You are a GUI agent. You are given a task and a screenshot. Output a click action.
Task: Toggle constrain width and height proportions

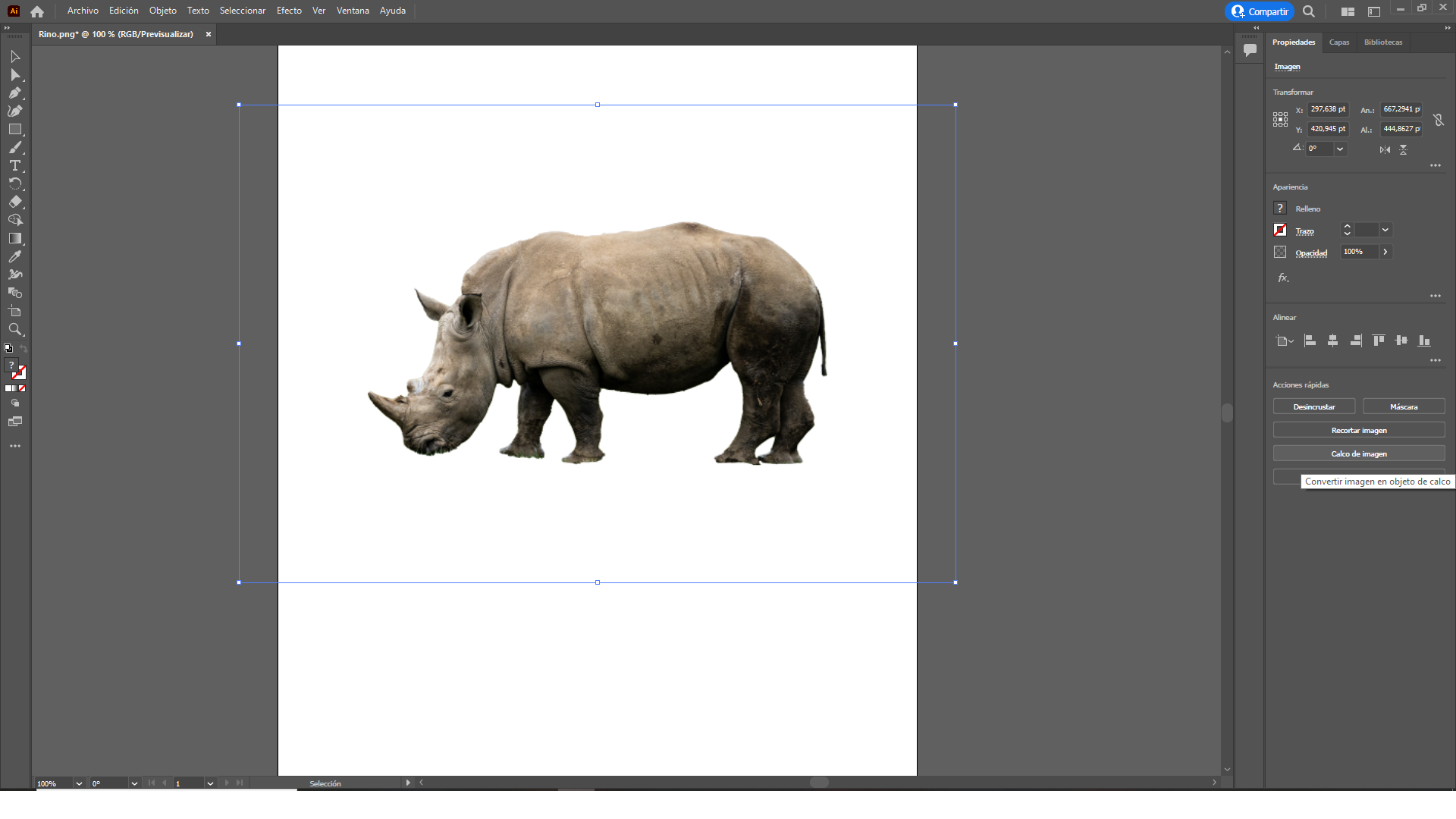click(x=1439, y=120)
